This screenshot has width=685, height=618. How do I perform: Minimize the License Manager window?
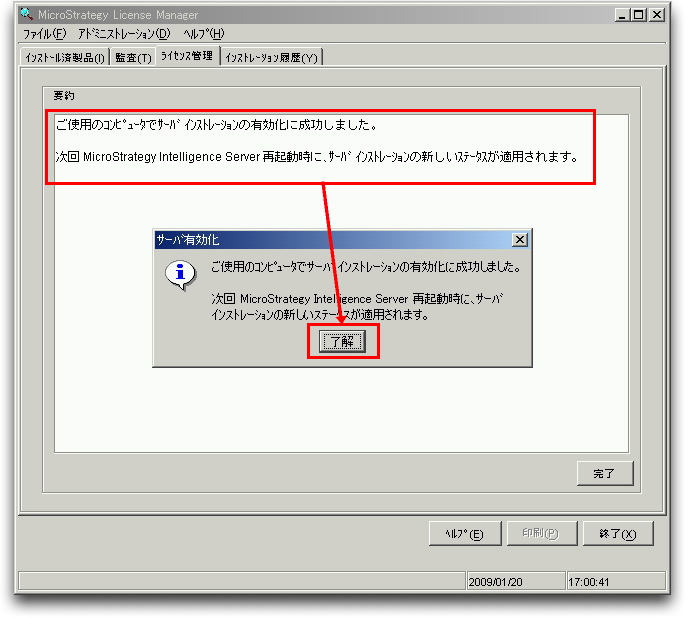click(x=622, y=15)
